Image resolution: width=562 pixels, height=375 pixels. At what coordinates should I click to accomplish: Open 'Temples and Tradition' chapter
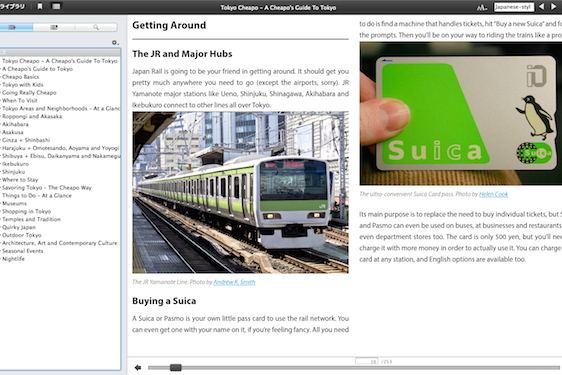click(31, 219)
